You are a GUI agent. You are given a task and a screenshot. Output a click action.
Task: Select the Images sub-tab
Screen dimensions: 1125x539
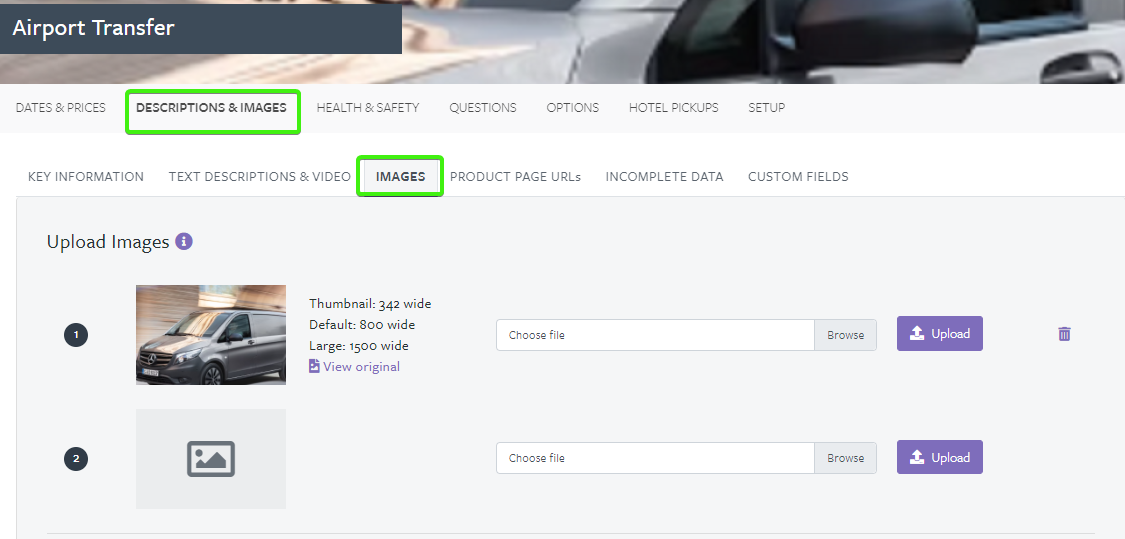[x=400, y=177]
